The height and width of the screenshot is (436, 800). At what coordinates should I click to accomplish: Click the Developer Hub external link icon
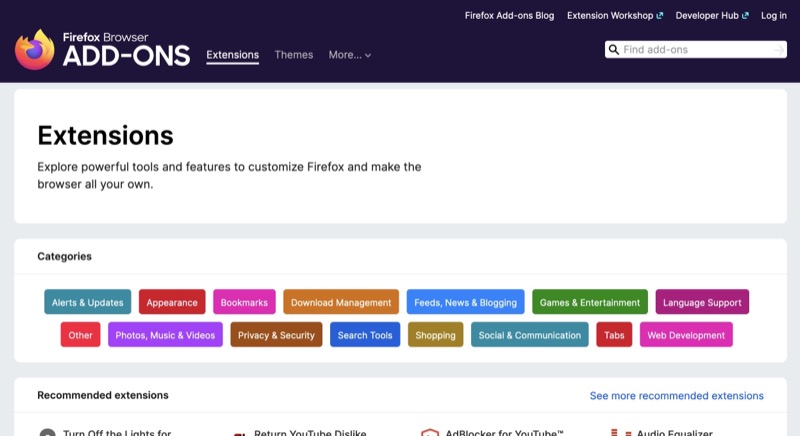click(745, 15)
